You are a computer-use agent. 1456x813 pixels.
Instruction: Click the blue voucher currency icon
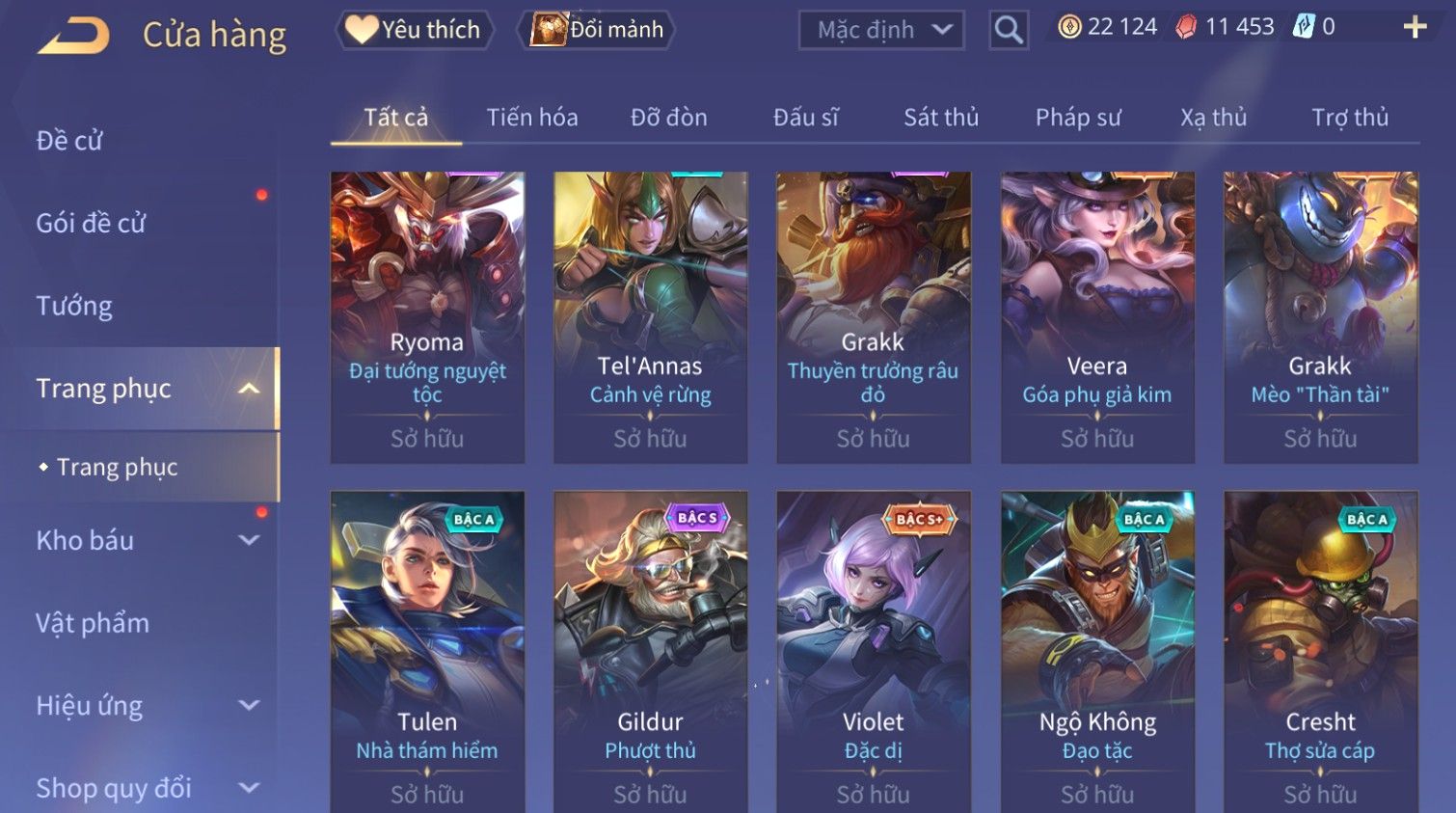pyautogui.click(x=1304, y=26)
